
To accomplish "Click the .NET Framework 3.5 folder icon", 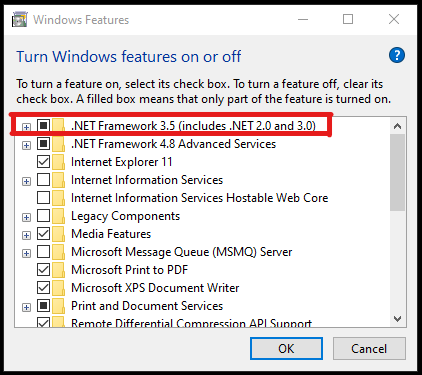I will (x=58, y=126).
